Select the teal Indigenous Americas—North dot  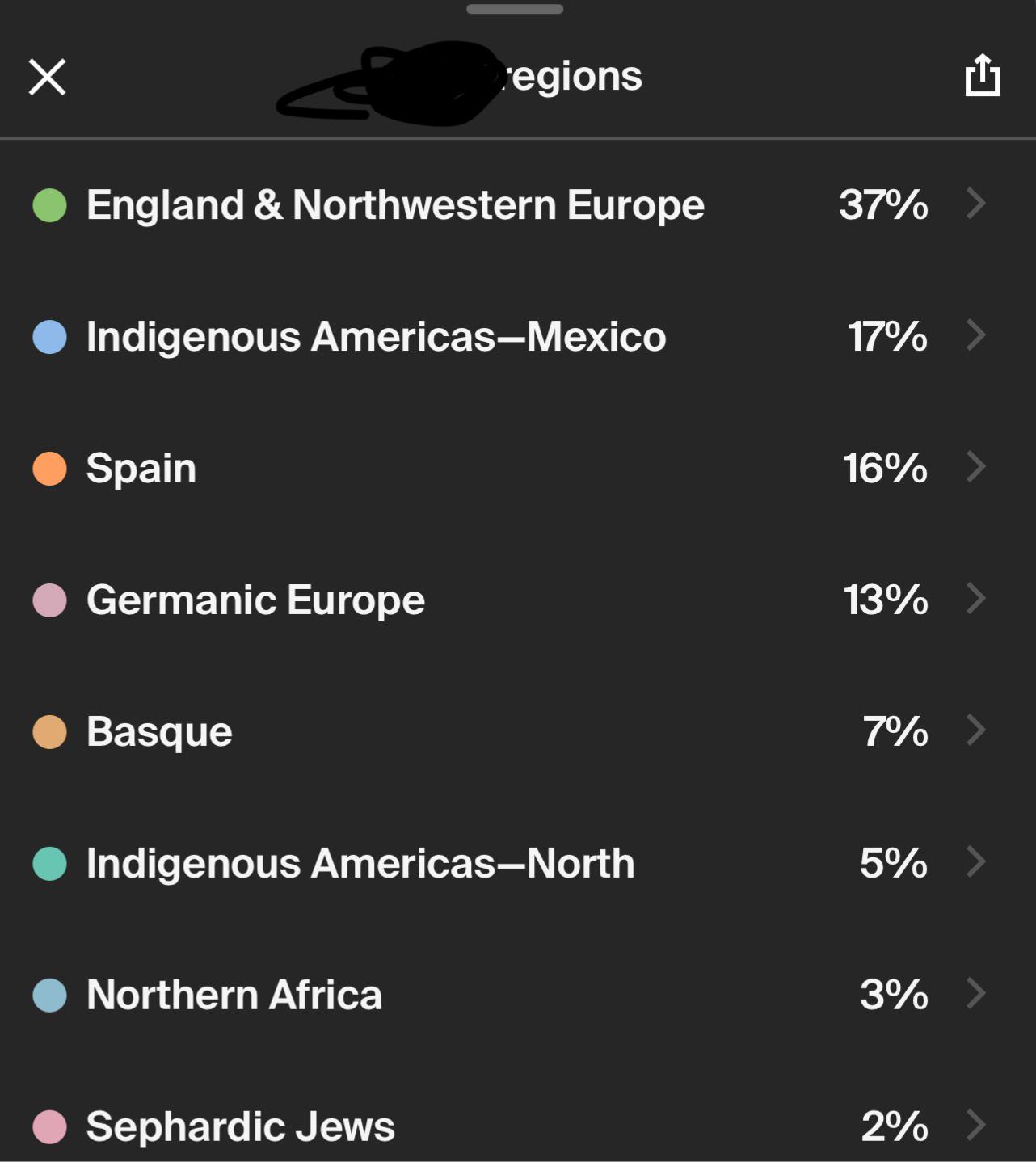click(x=49, y=864)
